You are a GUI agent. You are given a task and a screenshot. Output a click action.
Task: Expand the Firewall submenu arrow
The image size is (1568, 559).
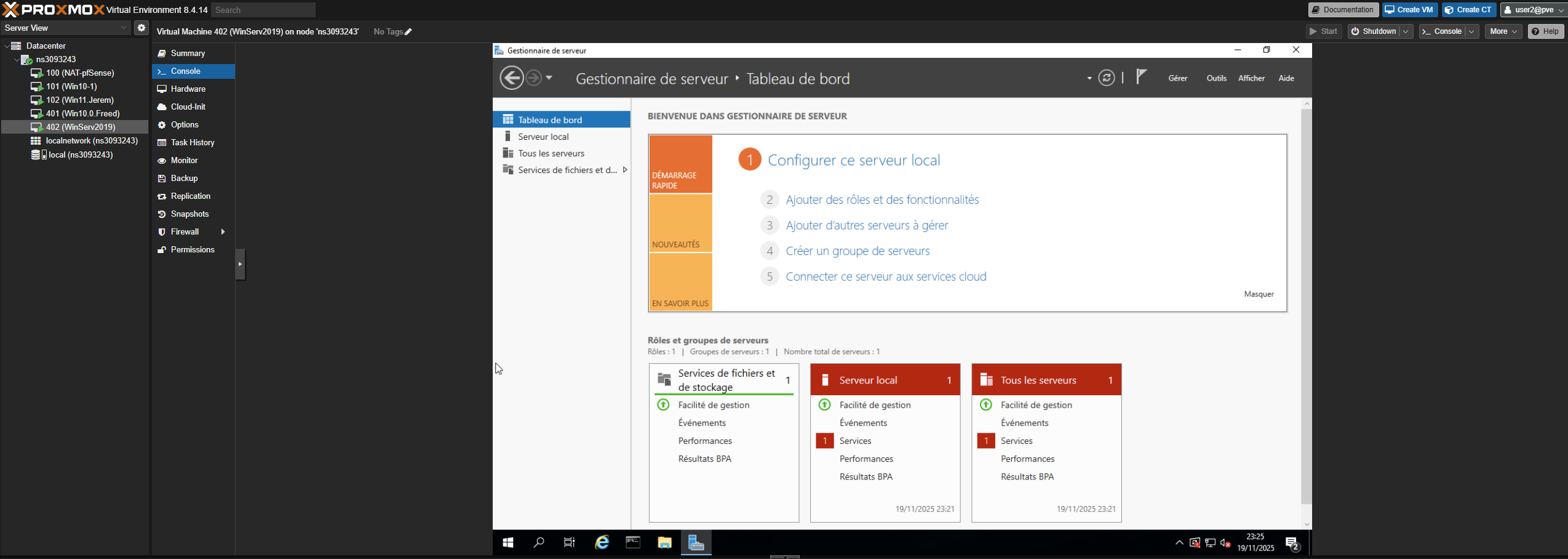223,232
